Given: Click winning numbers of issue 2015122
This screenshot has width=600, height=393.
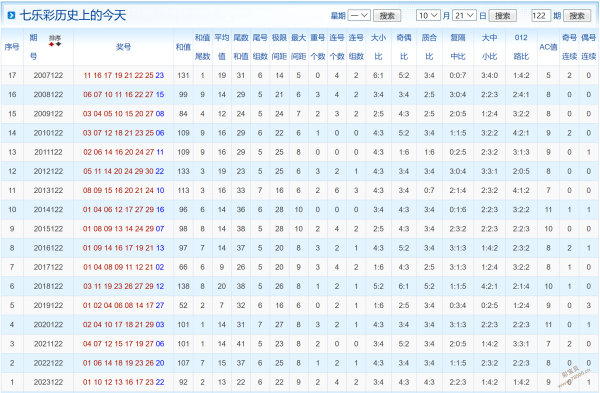Looking at the screenshot, I should tap(123, 229).
